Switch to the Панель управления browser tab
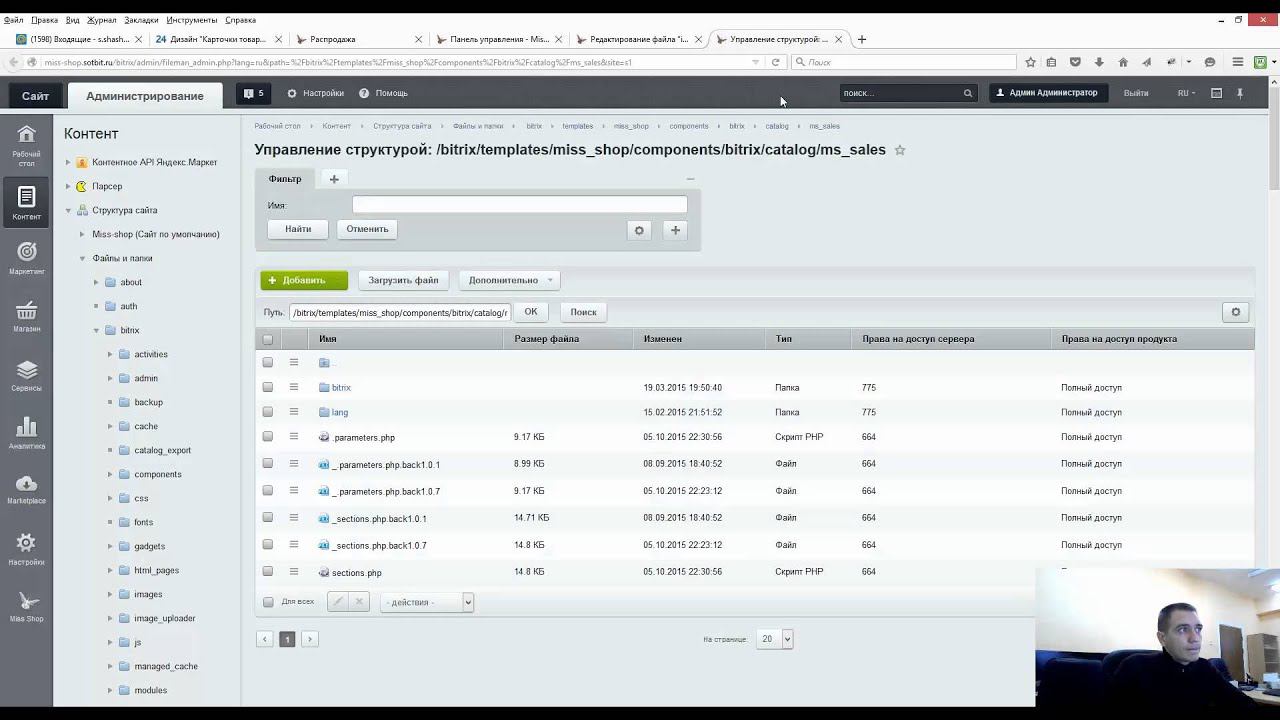This screenshot has width=1280, height=720. click(497, 39)
